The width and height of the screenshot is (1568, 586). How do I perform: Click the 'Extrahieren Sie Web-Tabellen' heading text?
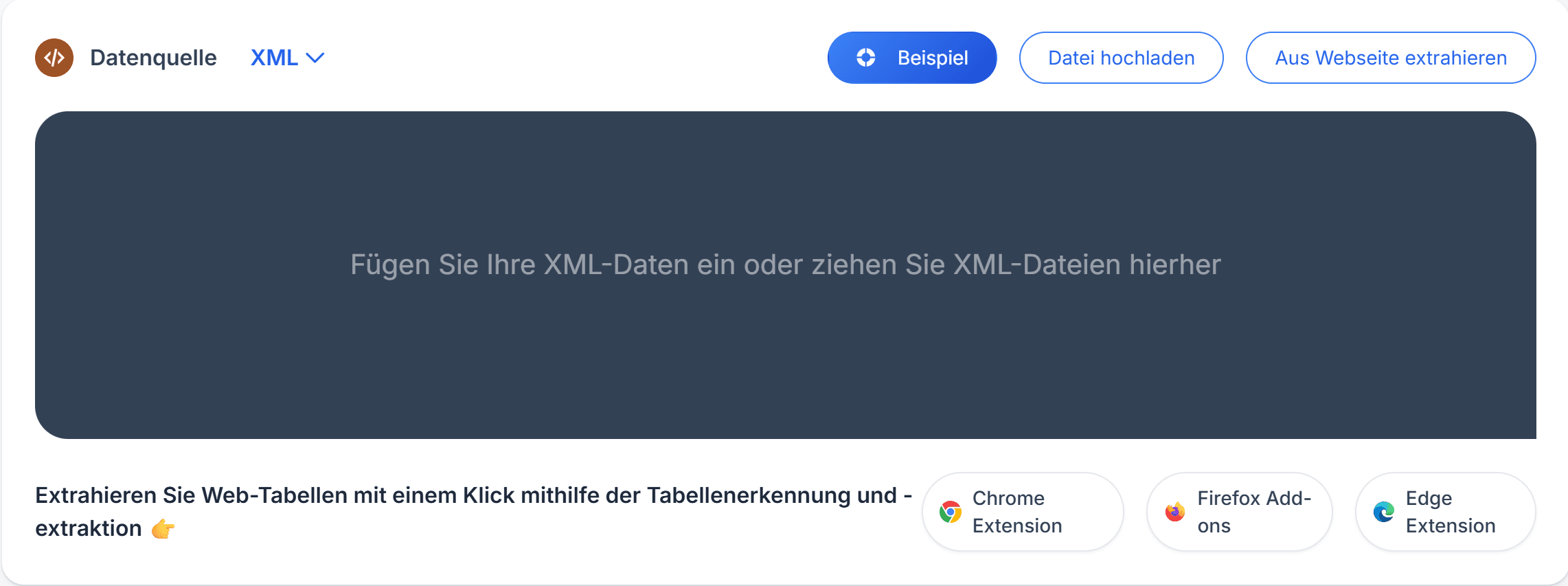[474, 495]
